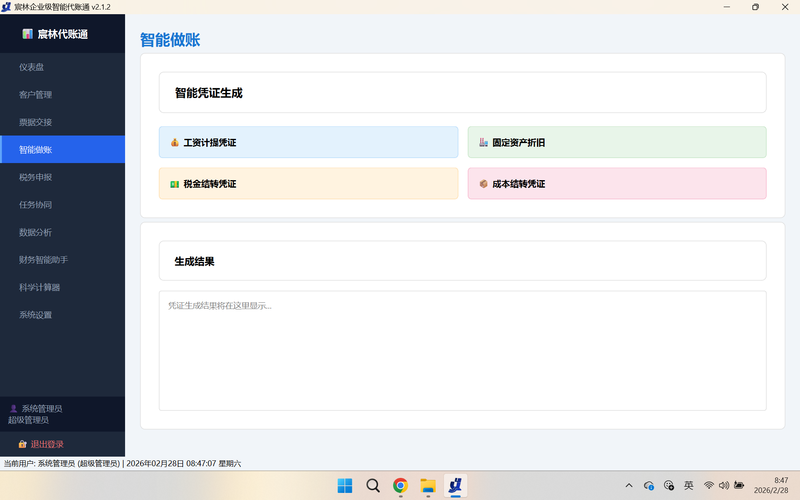Click the Wi-Fi network tray icon
Image resolution: width=800 pixels, height=500 pixels.
[x=709, y=486]
